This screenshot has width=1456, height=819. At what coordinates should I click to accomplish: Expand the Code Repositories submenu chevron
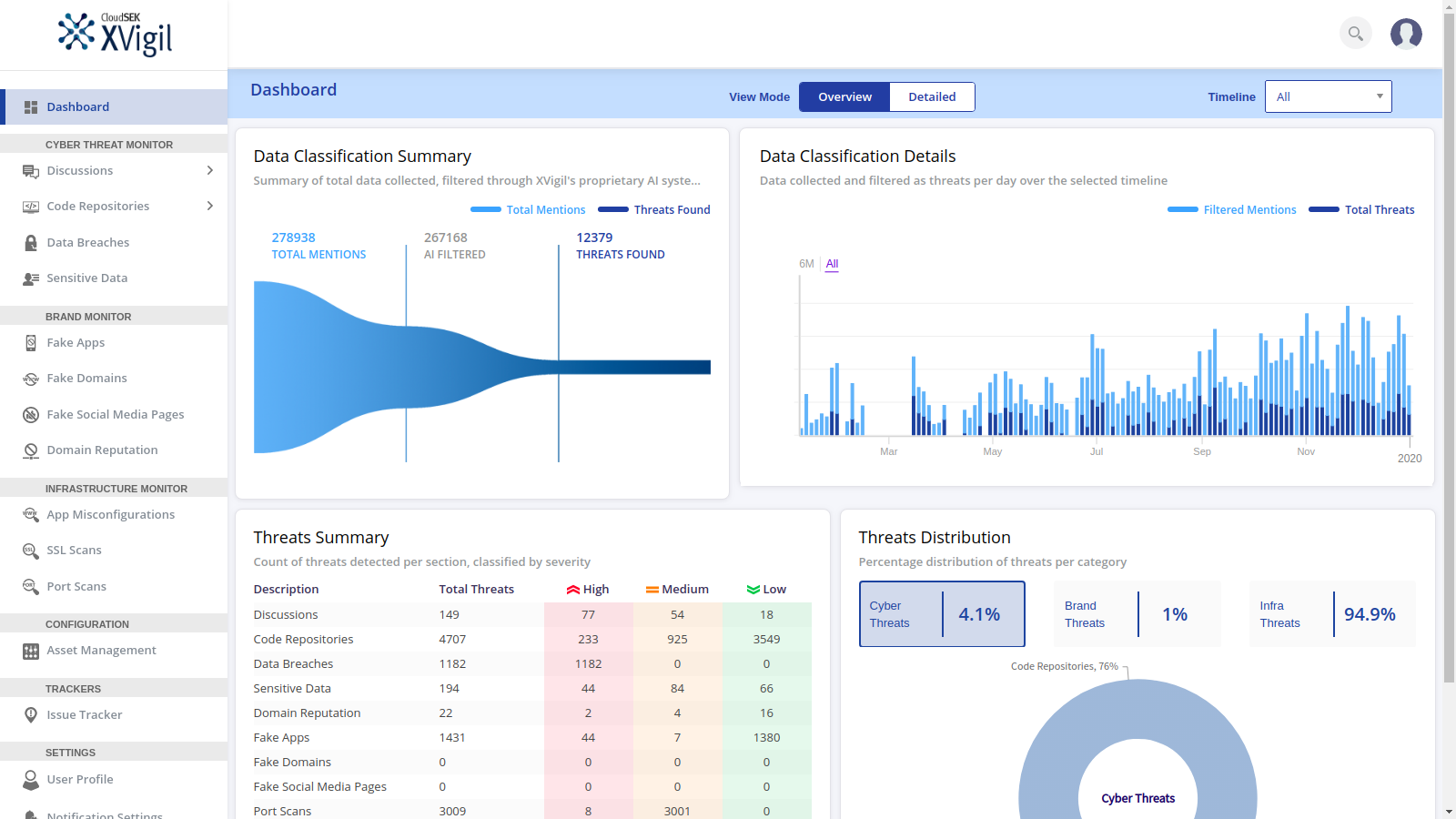(210, 206)
